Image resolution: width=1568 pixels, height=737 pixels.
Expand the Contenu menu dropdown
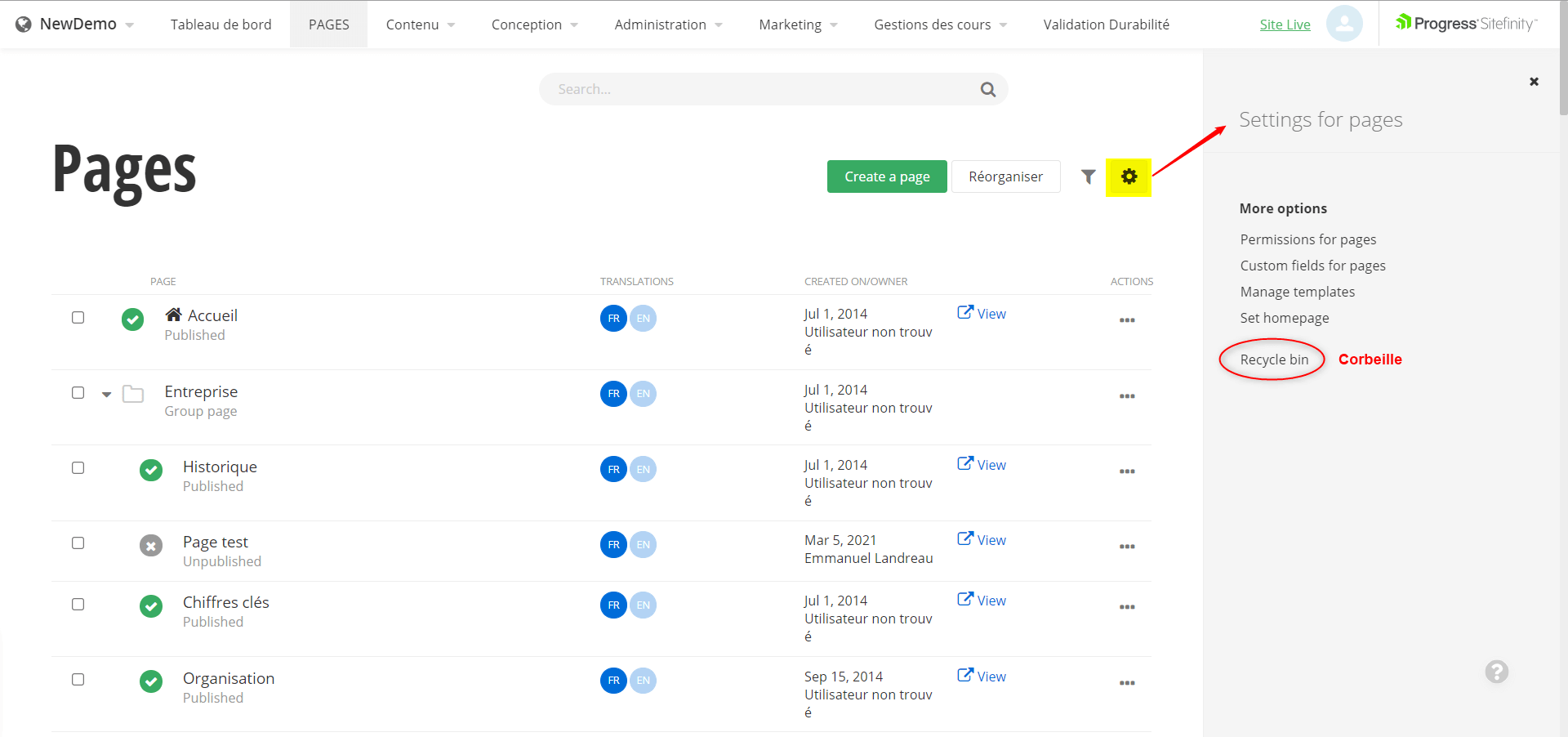coord(420,25)
